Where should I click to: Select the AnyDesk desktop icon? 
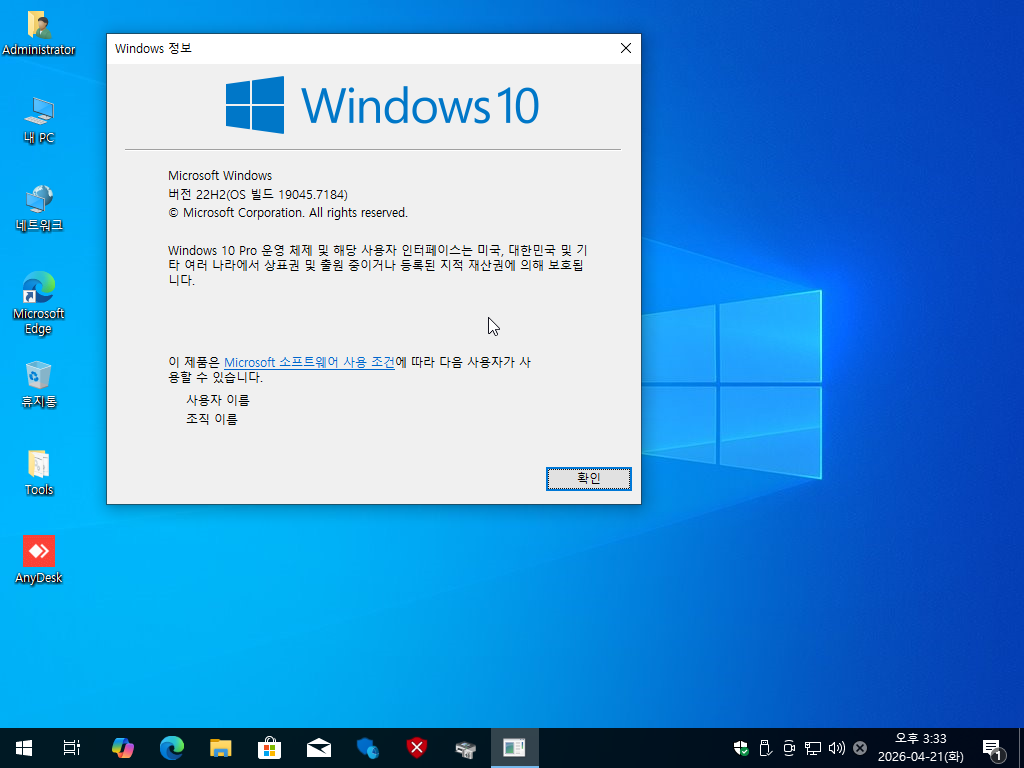click(39, 560)
